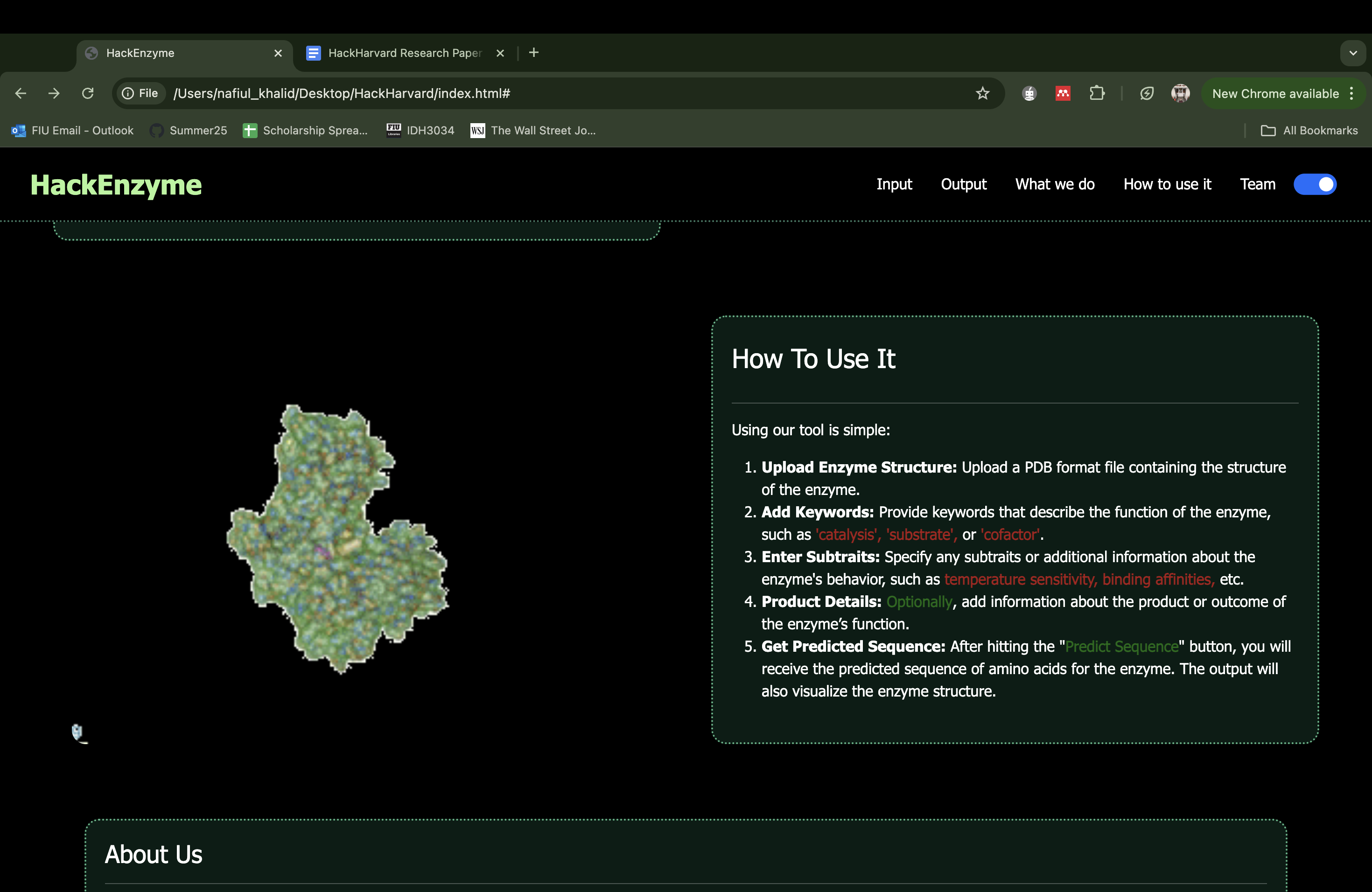Expand the tab search dropdown arrow

coord(1353,53)
